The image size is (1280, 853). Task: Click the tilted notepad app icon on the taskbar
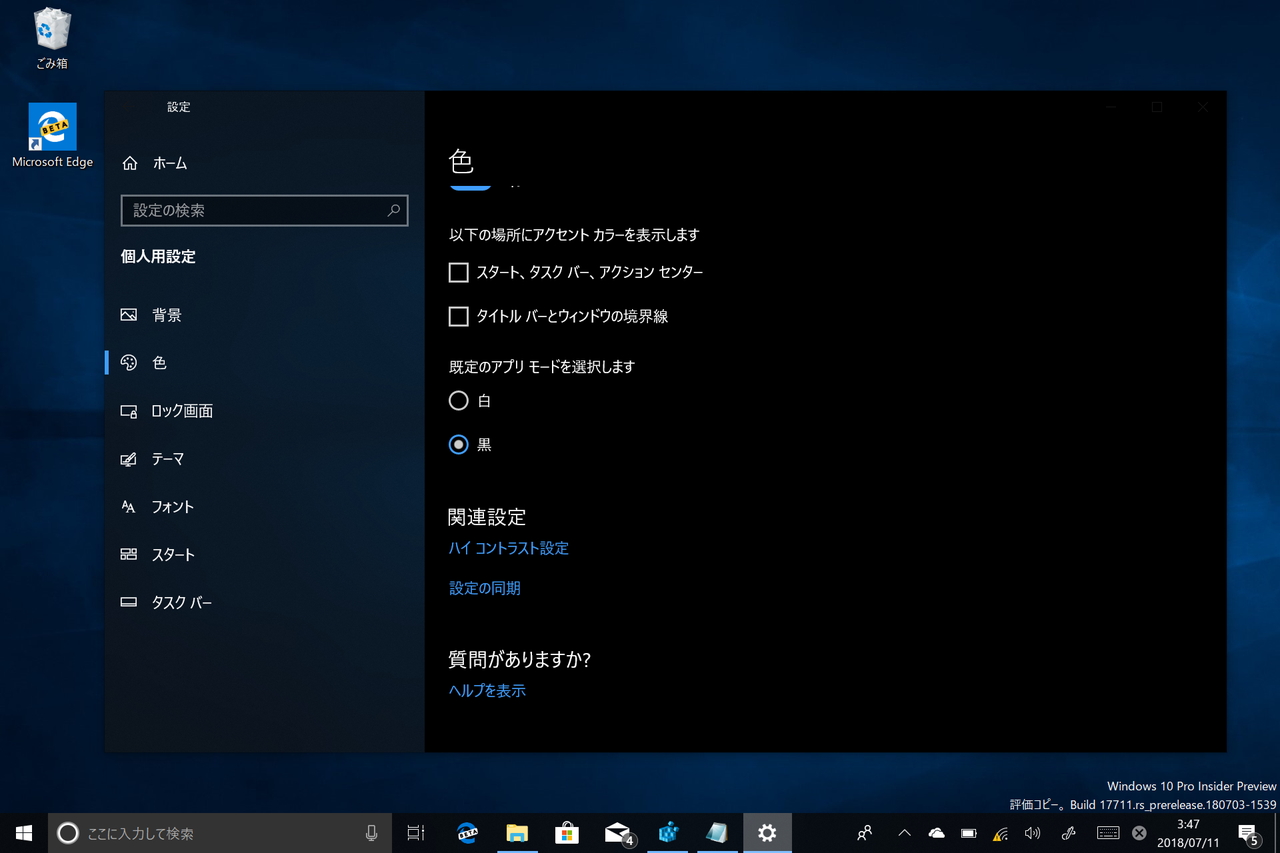point(717,833)
